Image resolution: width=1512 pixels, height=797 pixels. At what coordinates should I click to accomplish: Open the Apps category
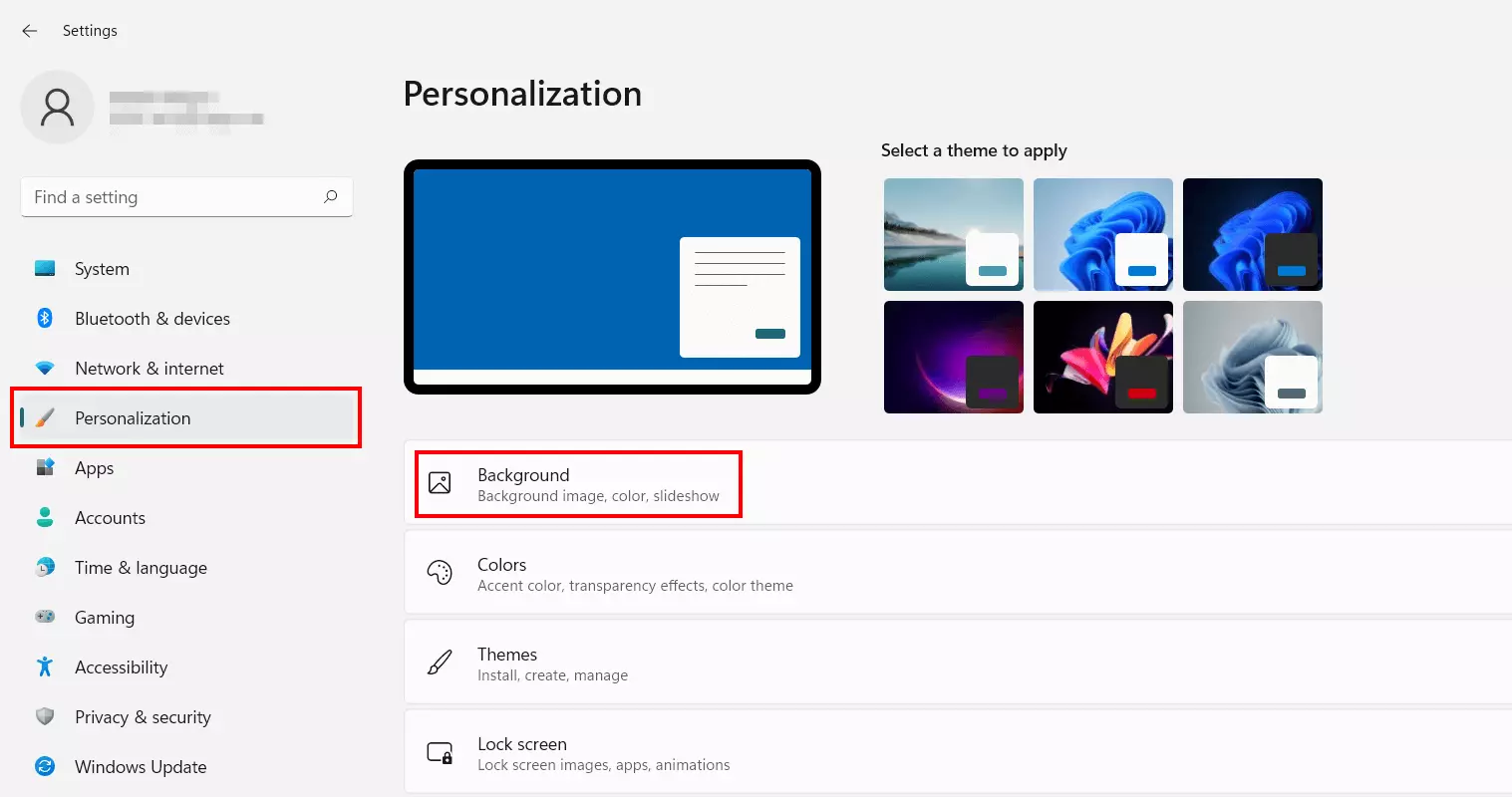186,468
